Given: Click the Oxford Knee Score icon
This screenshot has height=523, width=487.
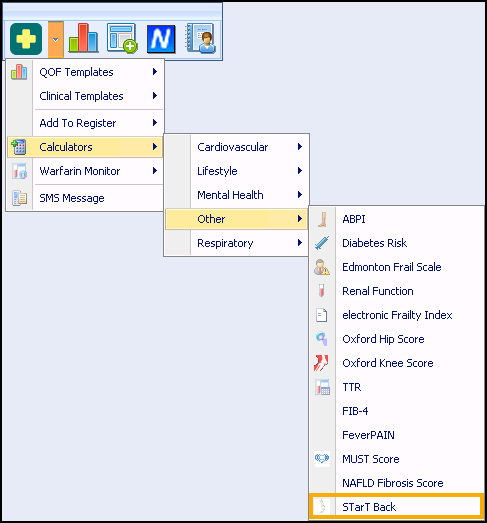Looking at the screenshot, I should click(x=322, y=363).
